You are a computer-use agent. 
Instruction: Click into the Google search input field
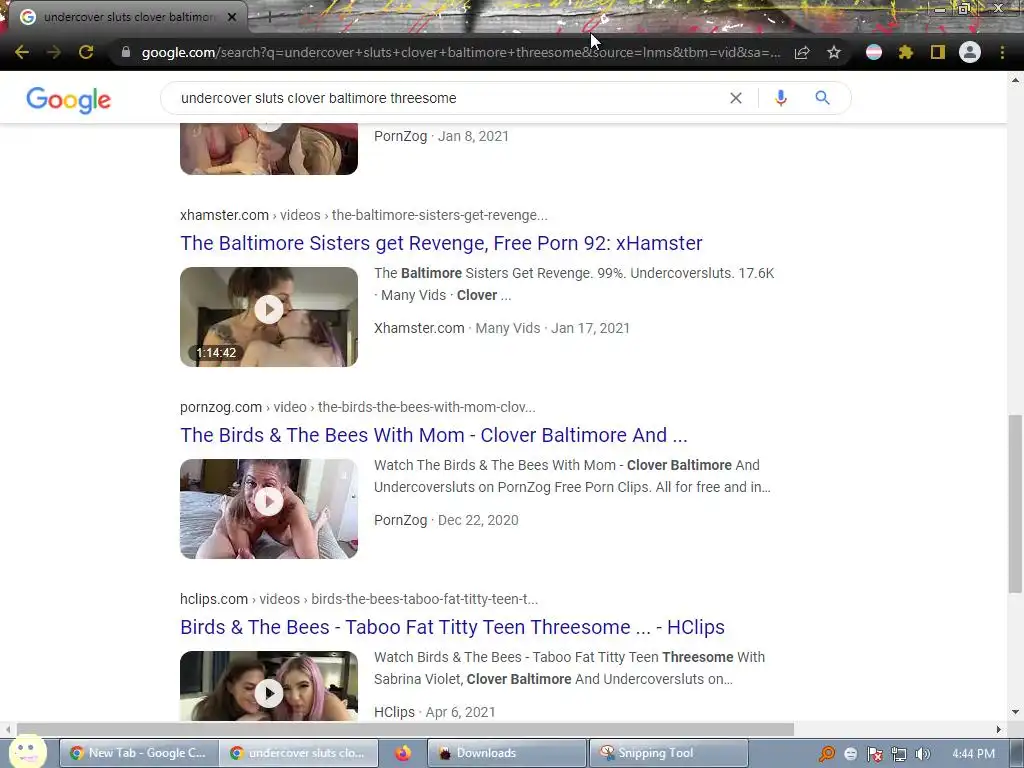[451, 98]
